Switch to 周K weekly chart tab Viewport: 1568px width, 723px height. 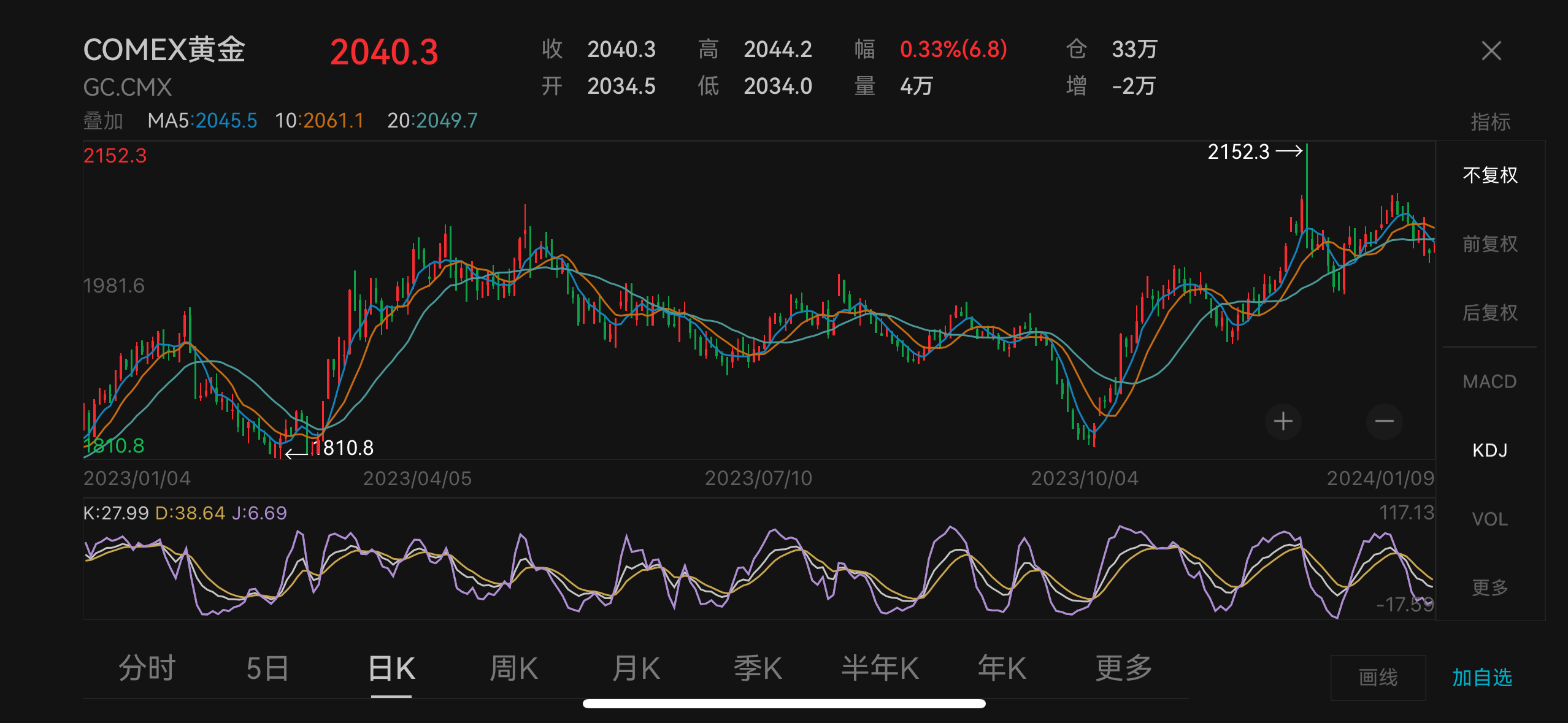[513, 668]
